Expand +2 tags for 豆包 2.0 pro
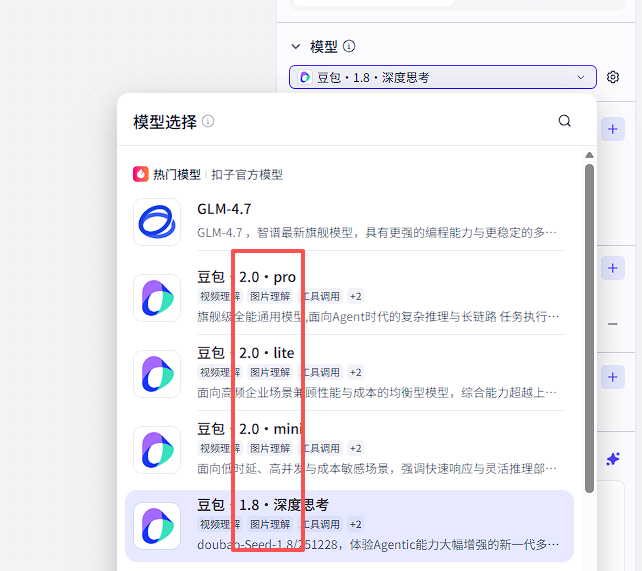 [355, 296]
